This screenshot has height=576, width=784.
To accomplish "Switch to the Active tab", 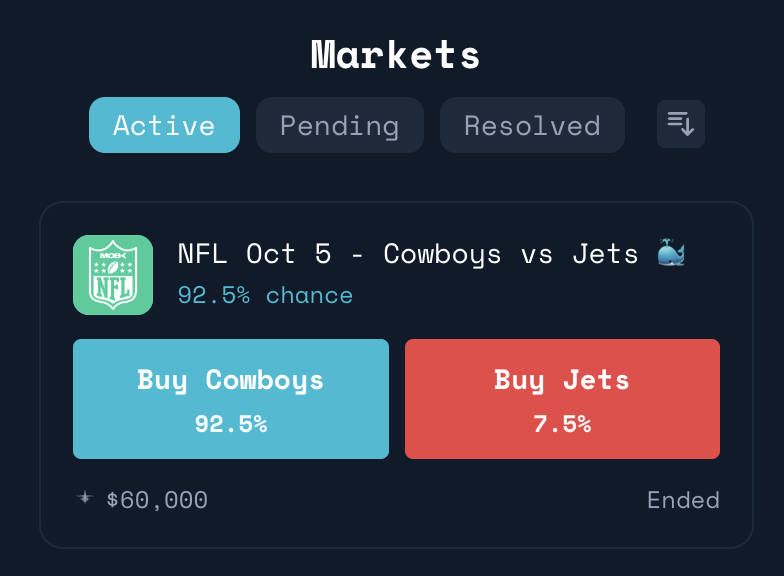I will (x=164, y=125).
